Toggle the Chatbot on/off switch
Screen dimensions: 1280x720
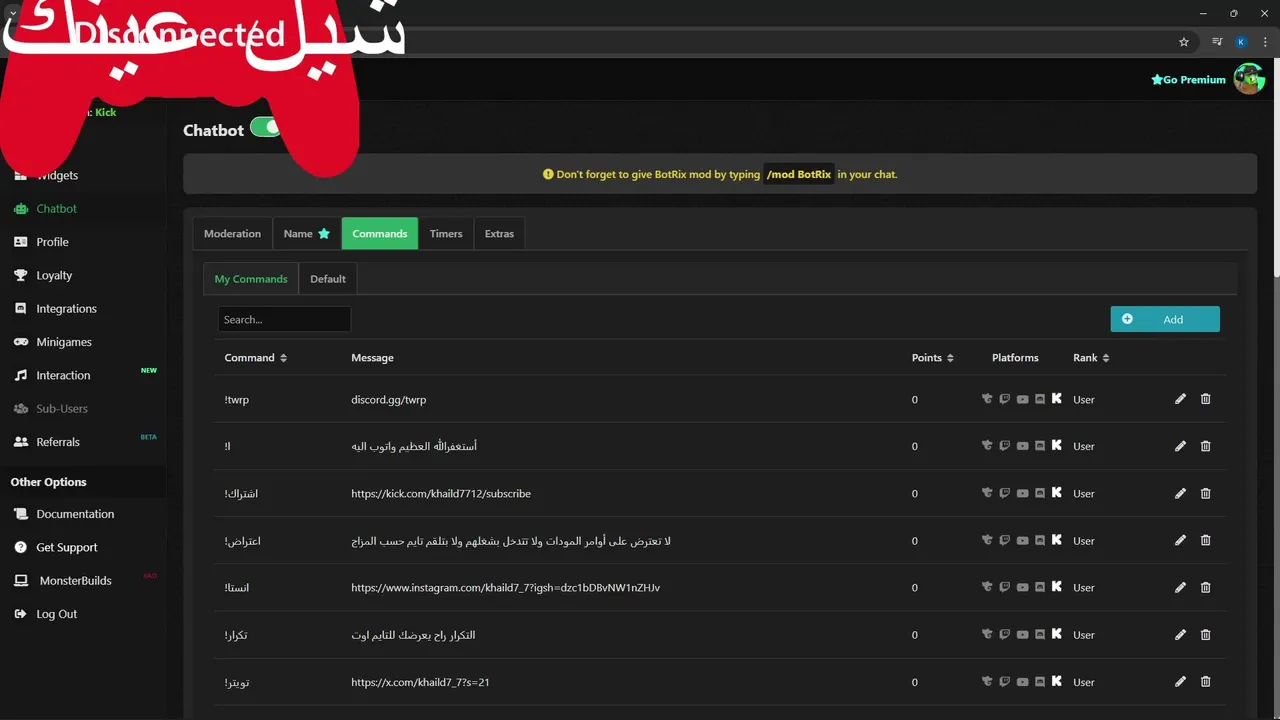266,127
